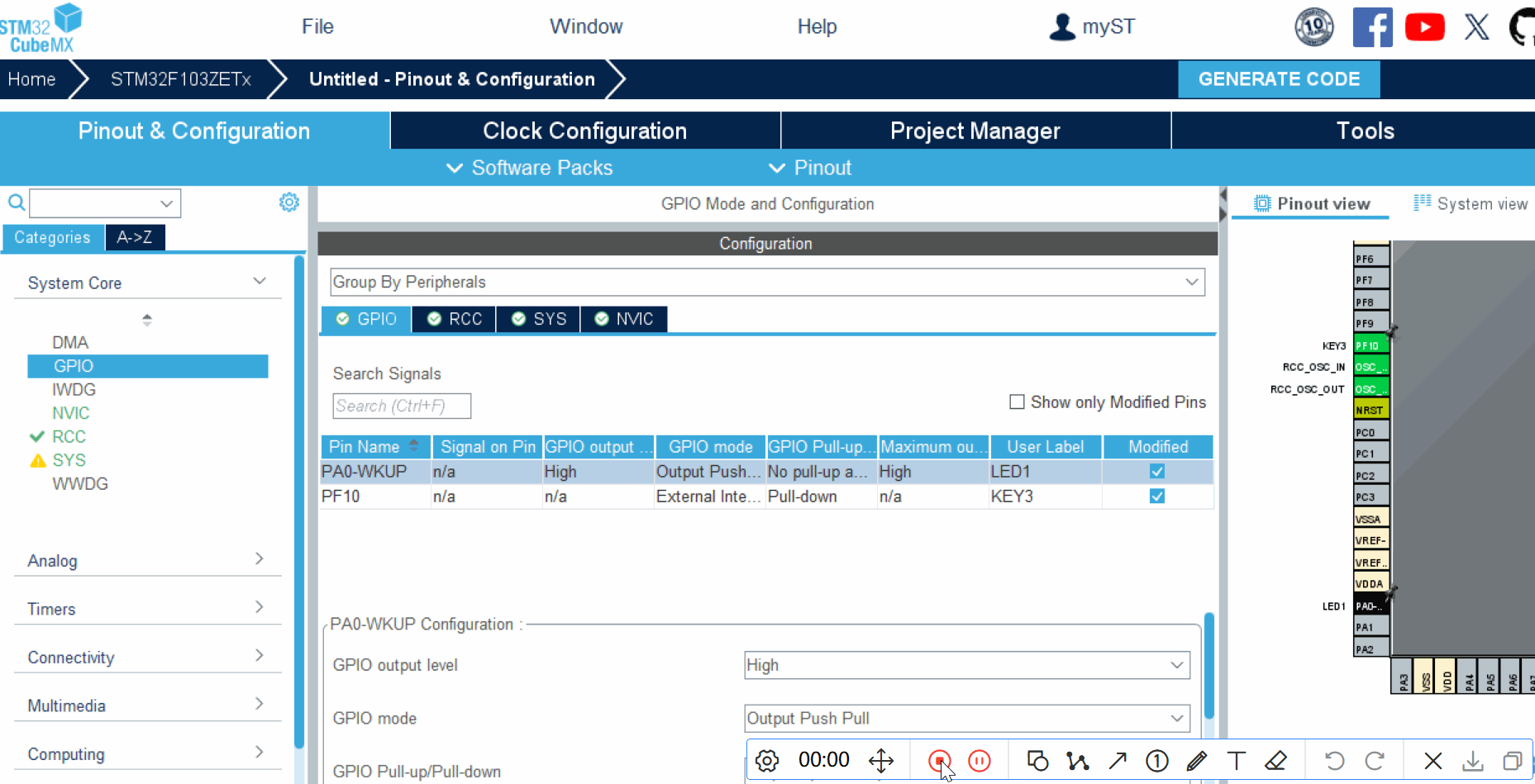
Task: Switch to Project Manager tab
Action: 975,131
